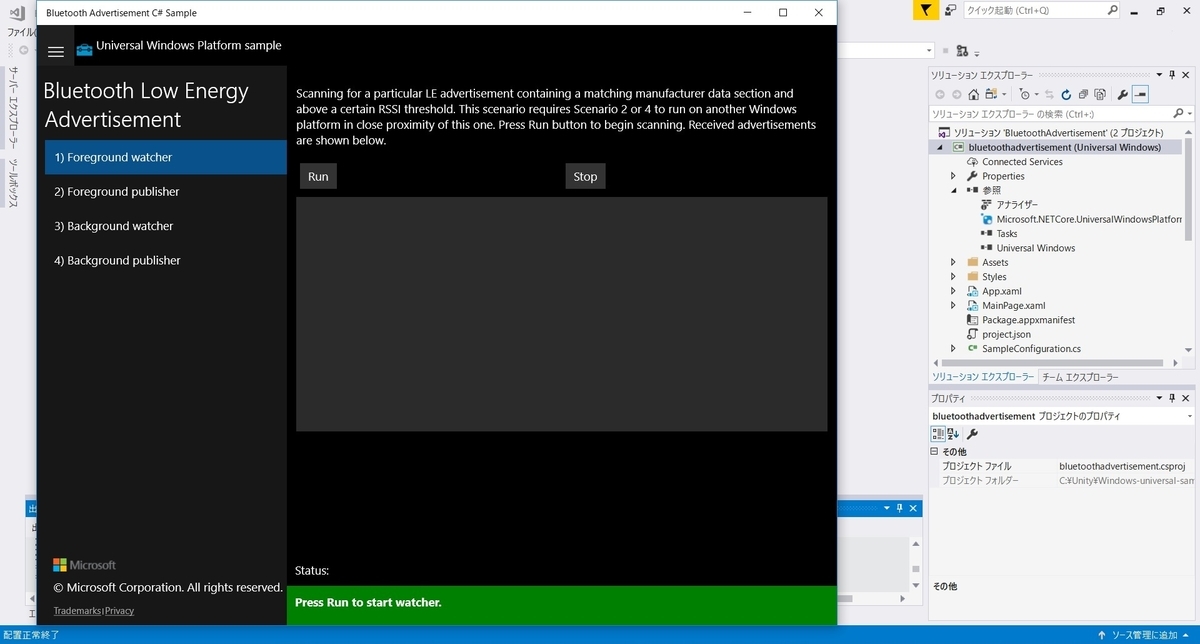
Task: Switch to the ソリューション エクスプローラー tab
Action: (x=983, y=377)
